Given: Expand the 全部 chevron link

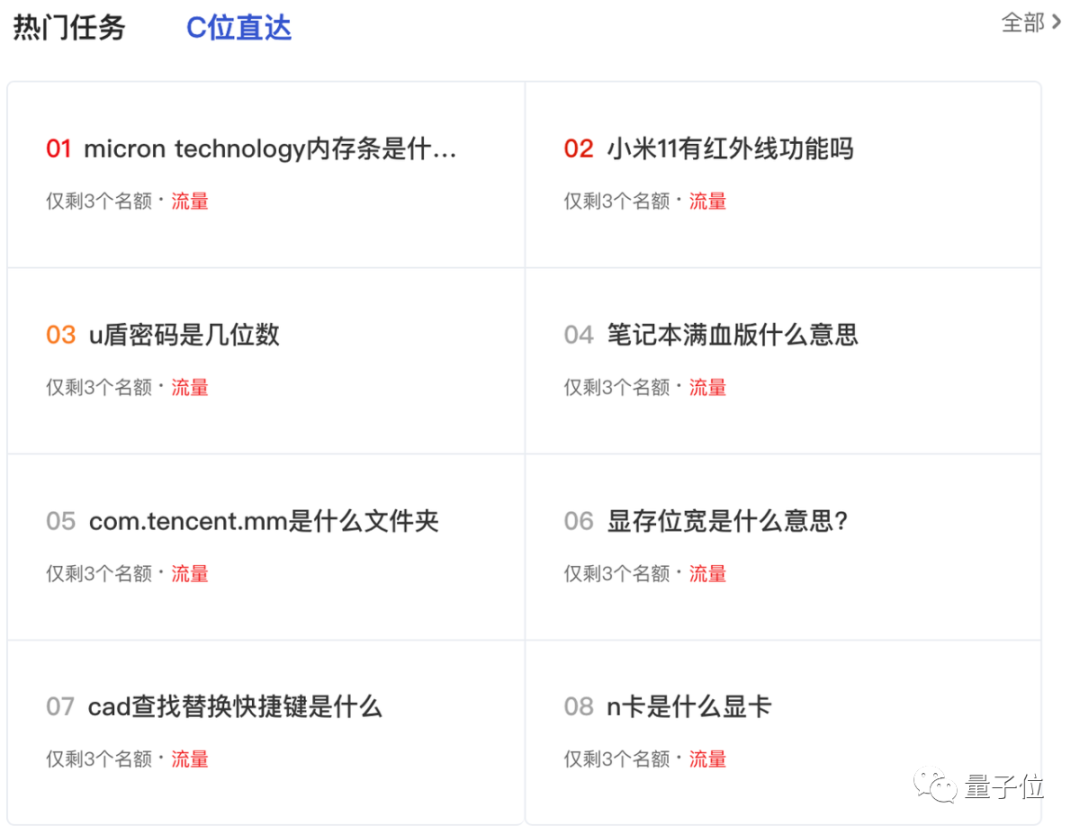Looking at the screenshot, I should 1031,22.
